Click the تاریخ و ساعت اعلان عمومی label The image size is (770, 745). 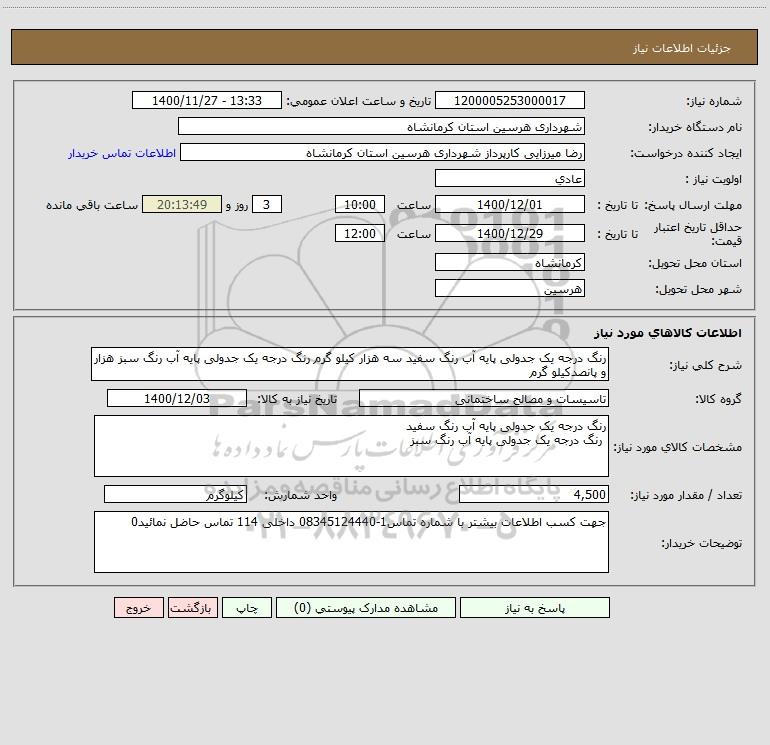(x=359, y=101)
